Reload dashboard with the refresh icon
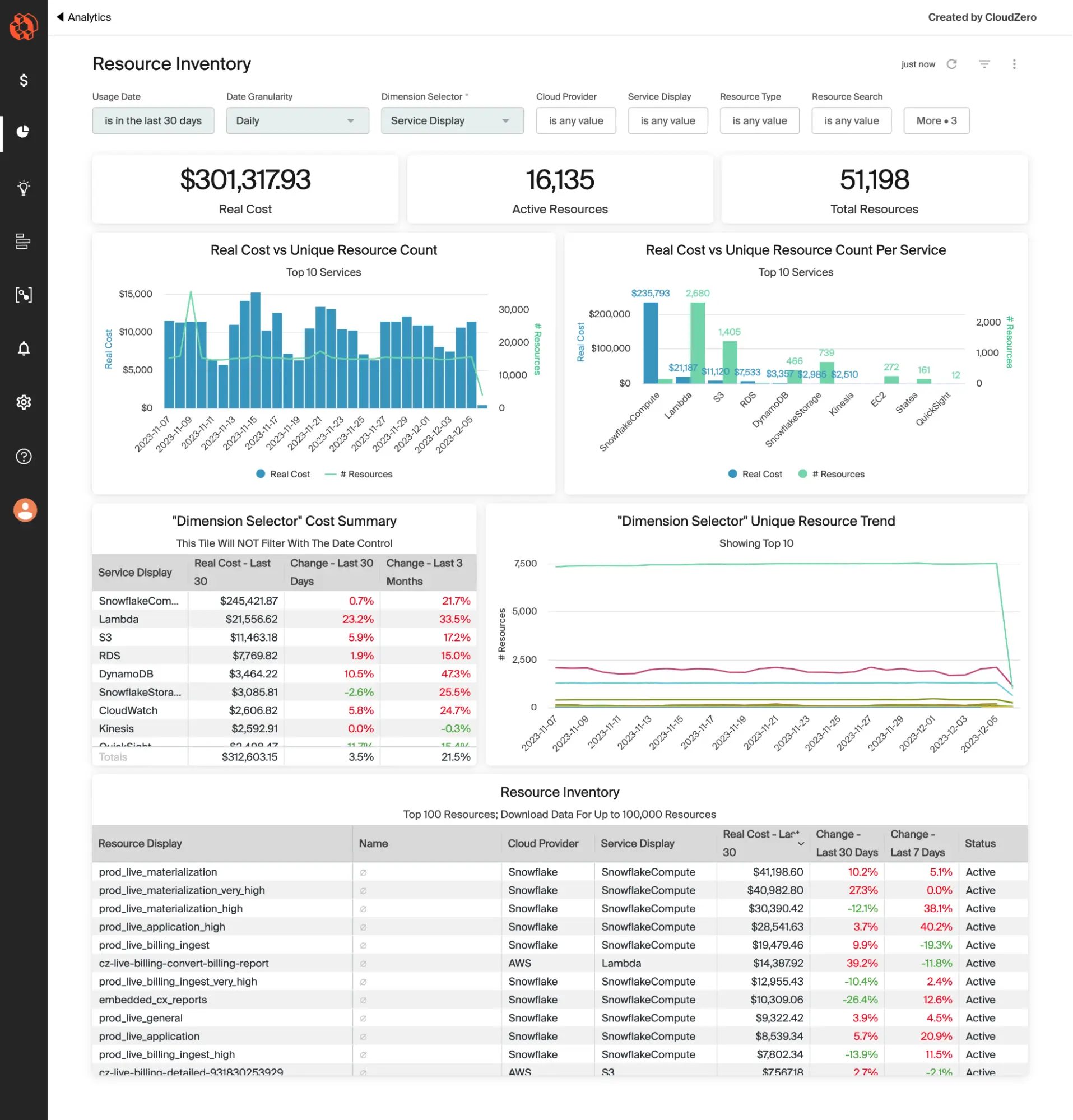The width and height of the screenshot is (1073, 1120). click(x=951, y=64)
